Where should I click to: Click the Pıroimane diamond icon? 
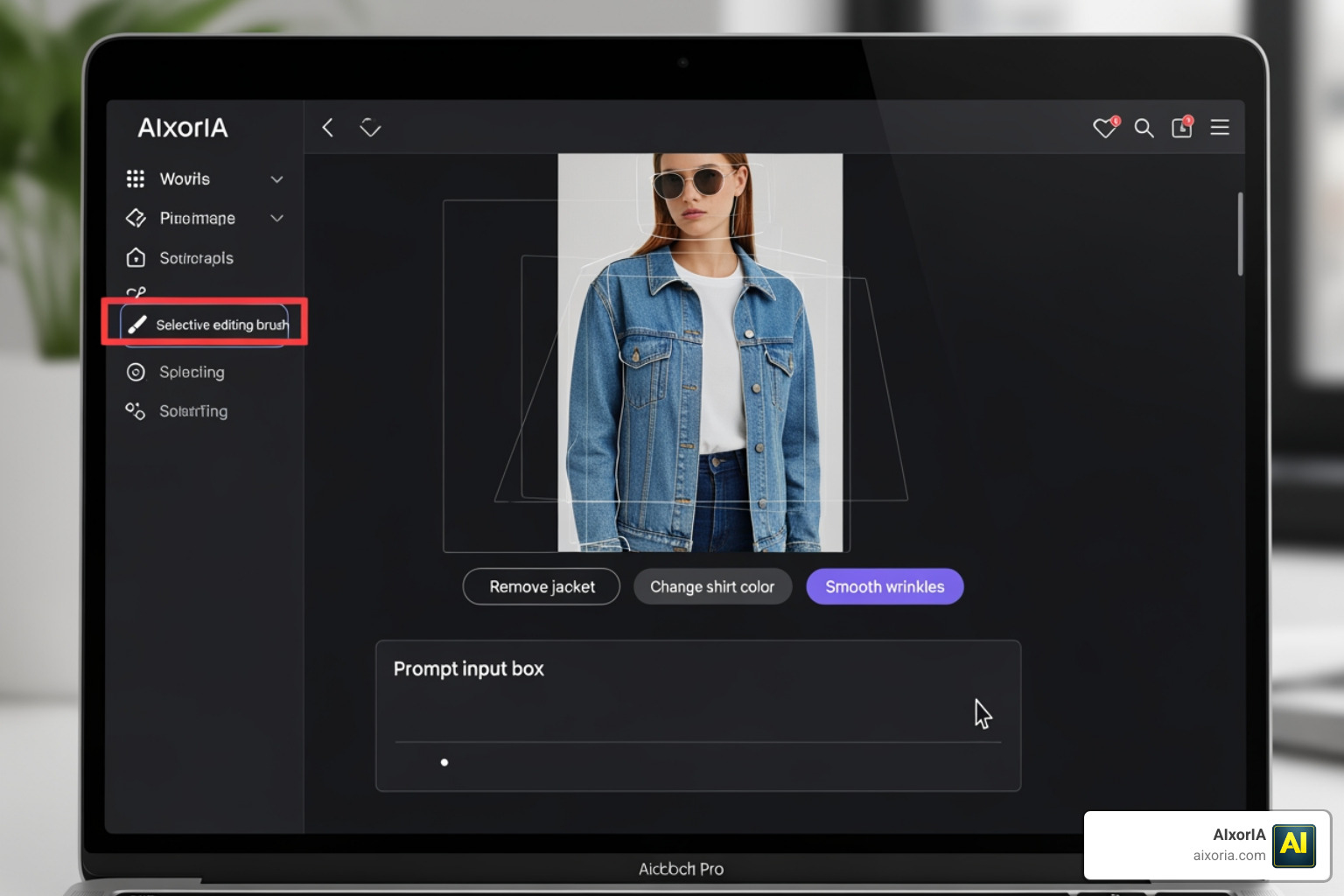136,218
